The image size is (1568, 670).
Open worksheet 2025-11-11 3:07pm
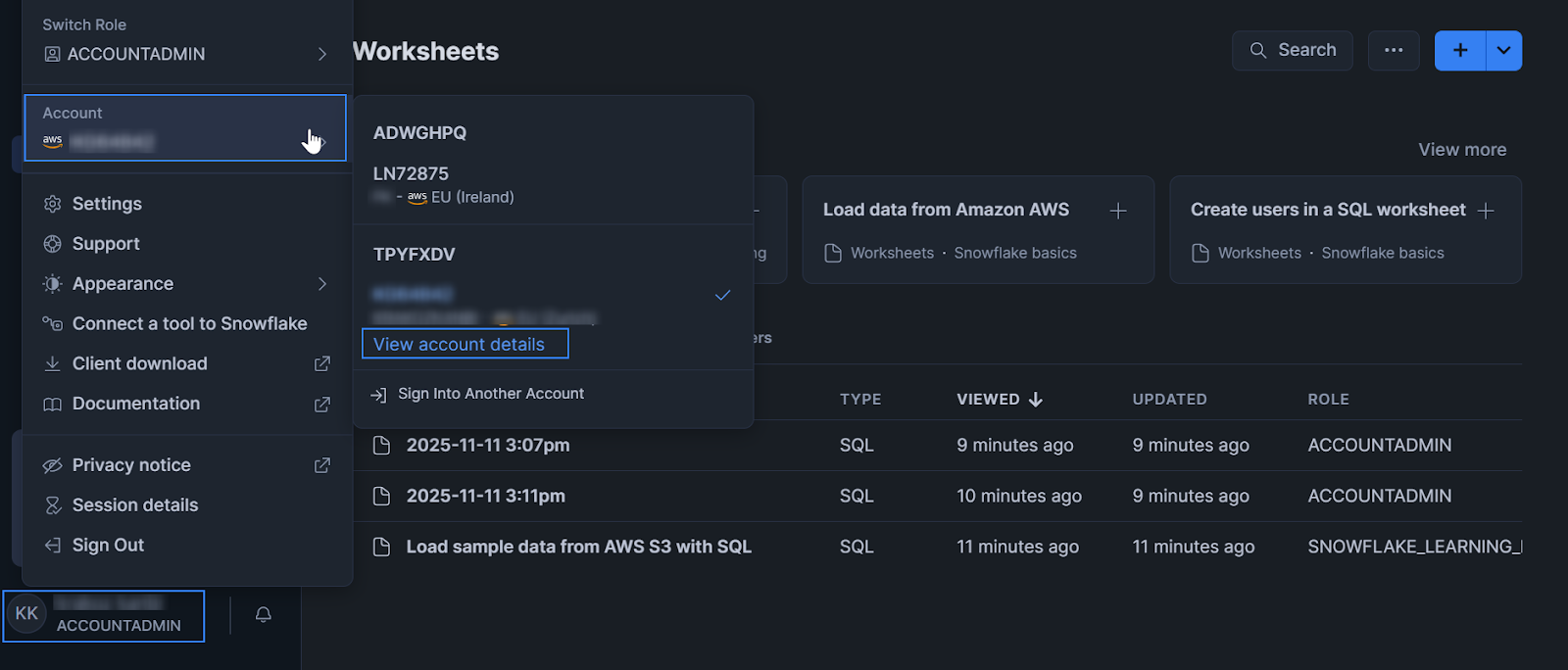pyautogui.click(x=488, y=446)
